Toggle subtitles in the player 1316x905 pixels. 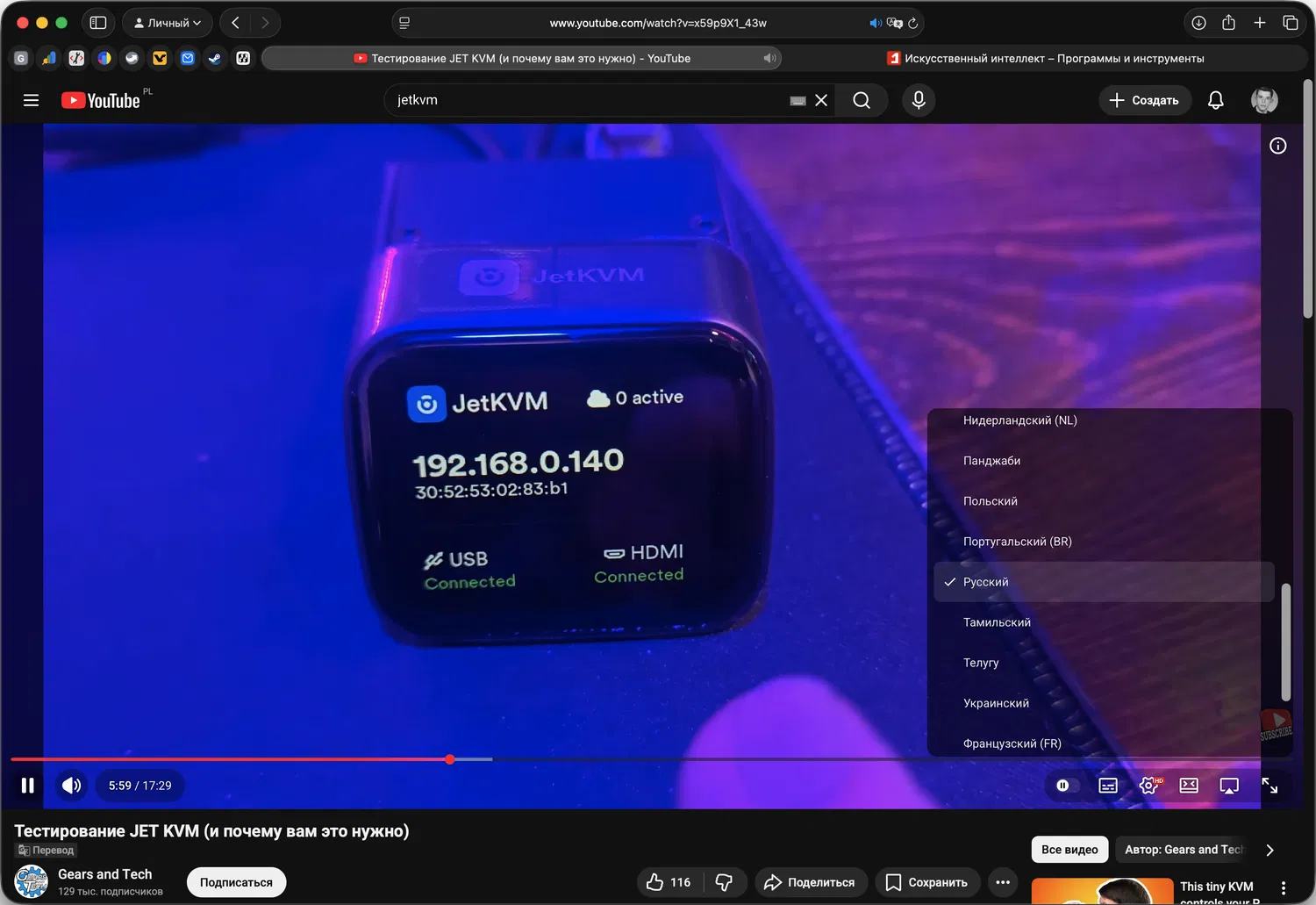click(x=1108, y=786)
